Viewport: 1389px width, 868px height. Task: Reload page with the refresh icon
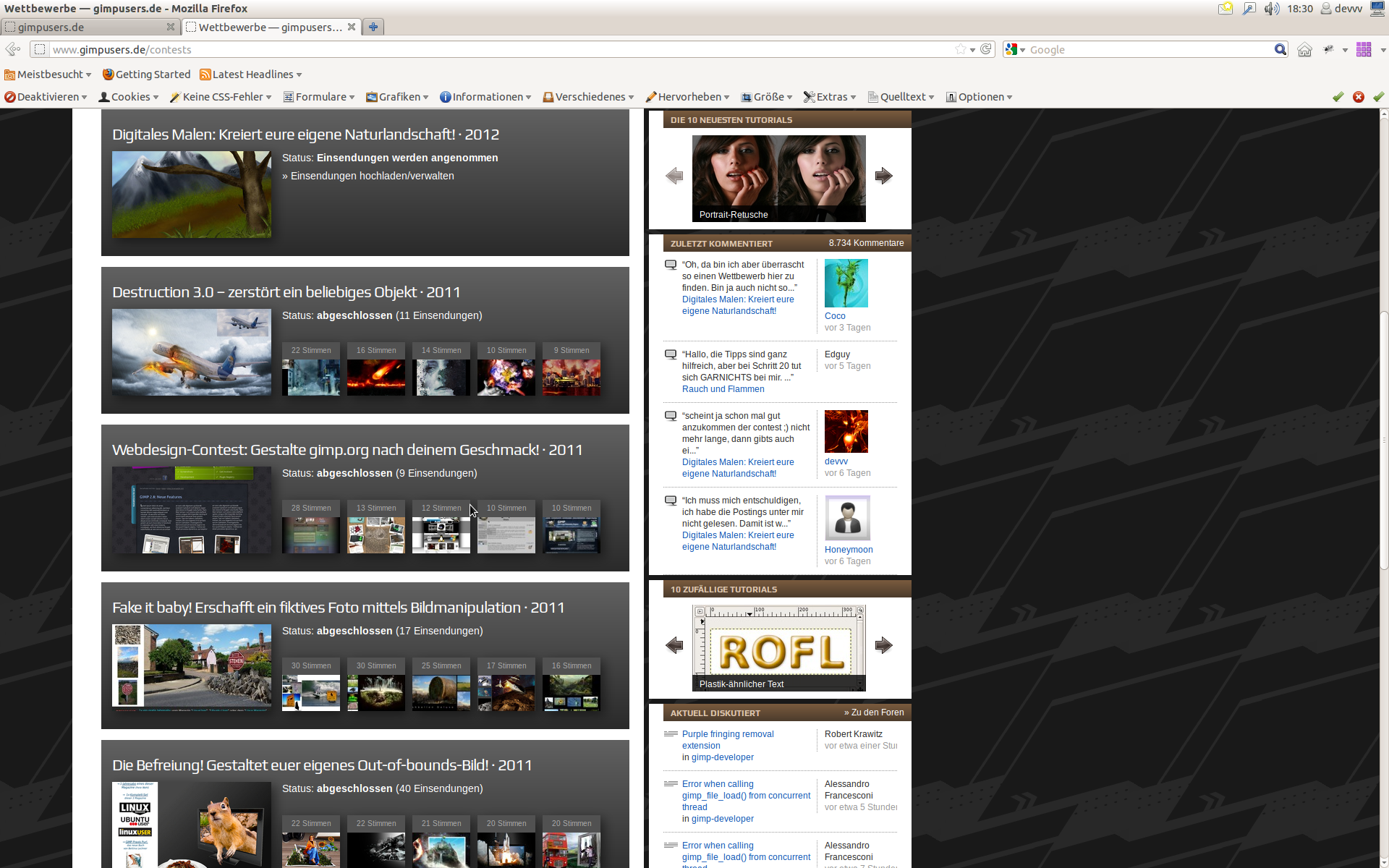[x=986, y=49]
